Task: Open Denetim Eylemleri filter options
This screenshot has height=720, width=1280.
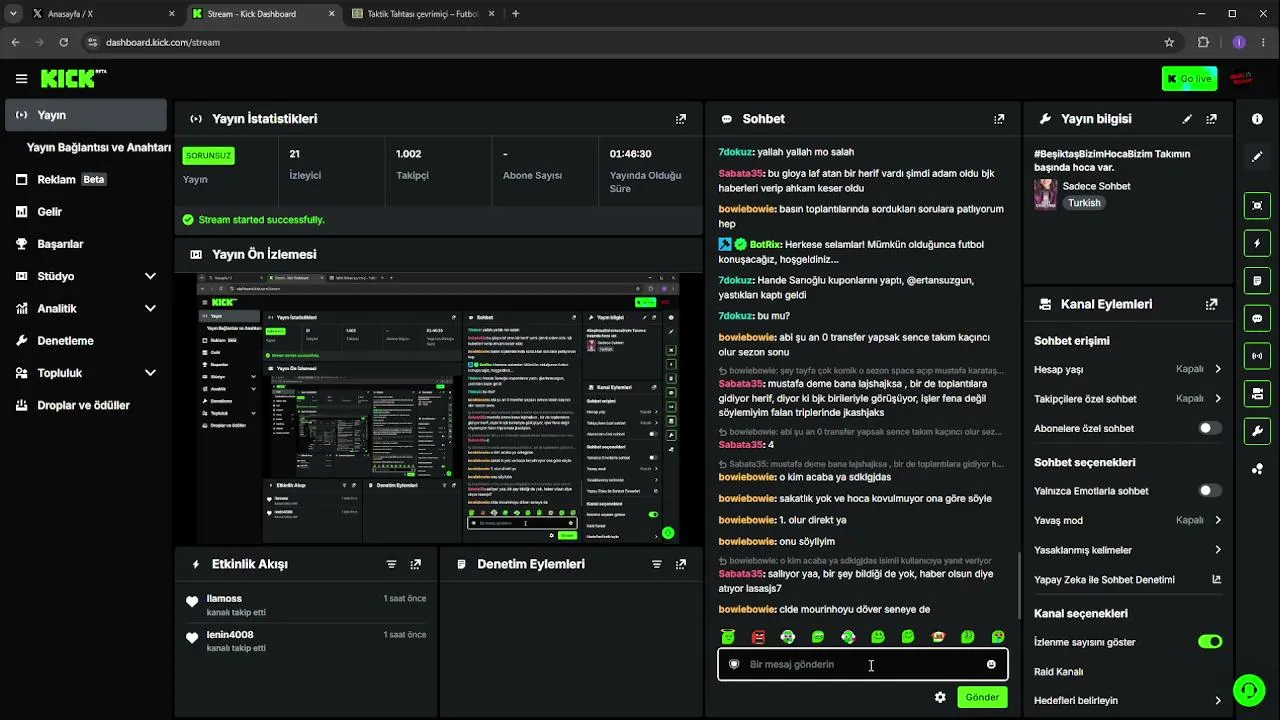Action: pyautogui.click(x=657, y=564)
